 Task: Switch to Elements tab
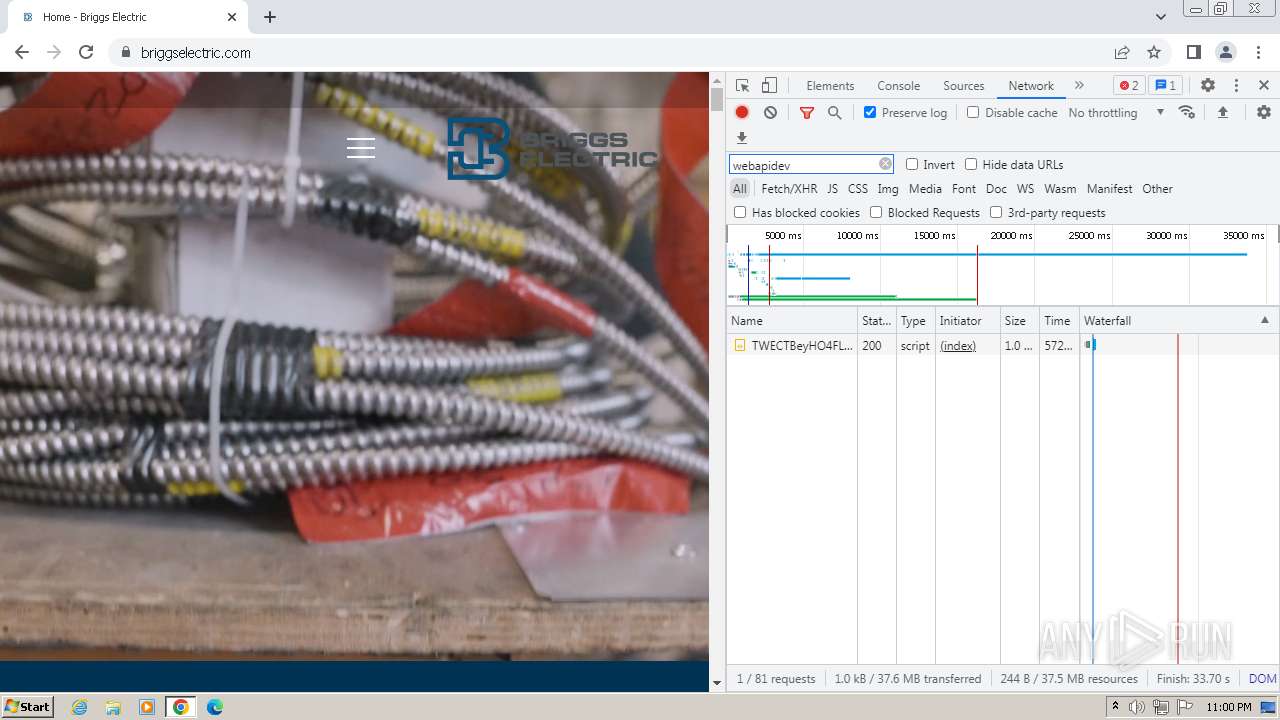pos(830,86)
